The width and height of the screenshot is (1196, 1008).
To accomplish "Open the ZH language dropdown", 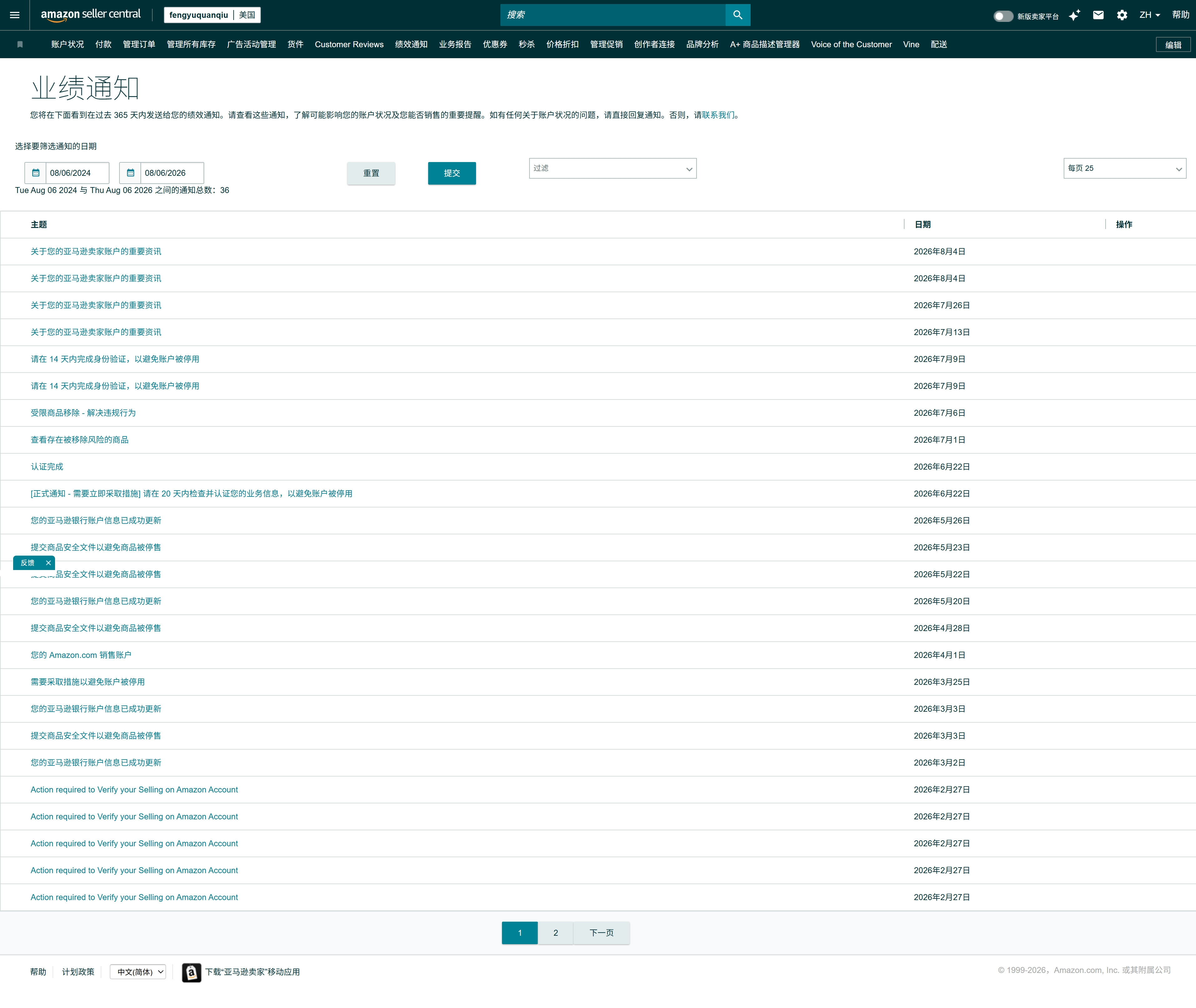I will [1149, 15].
